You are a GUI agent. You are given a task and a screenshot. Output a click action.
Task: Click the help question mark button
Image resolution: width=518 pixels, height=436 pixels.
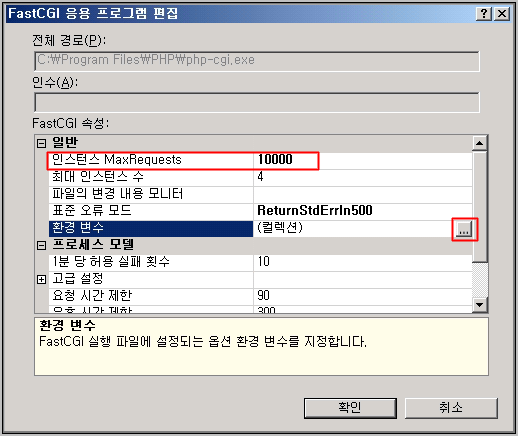pos(484,14)
